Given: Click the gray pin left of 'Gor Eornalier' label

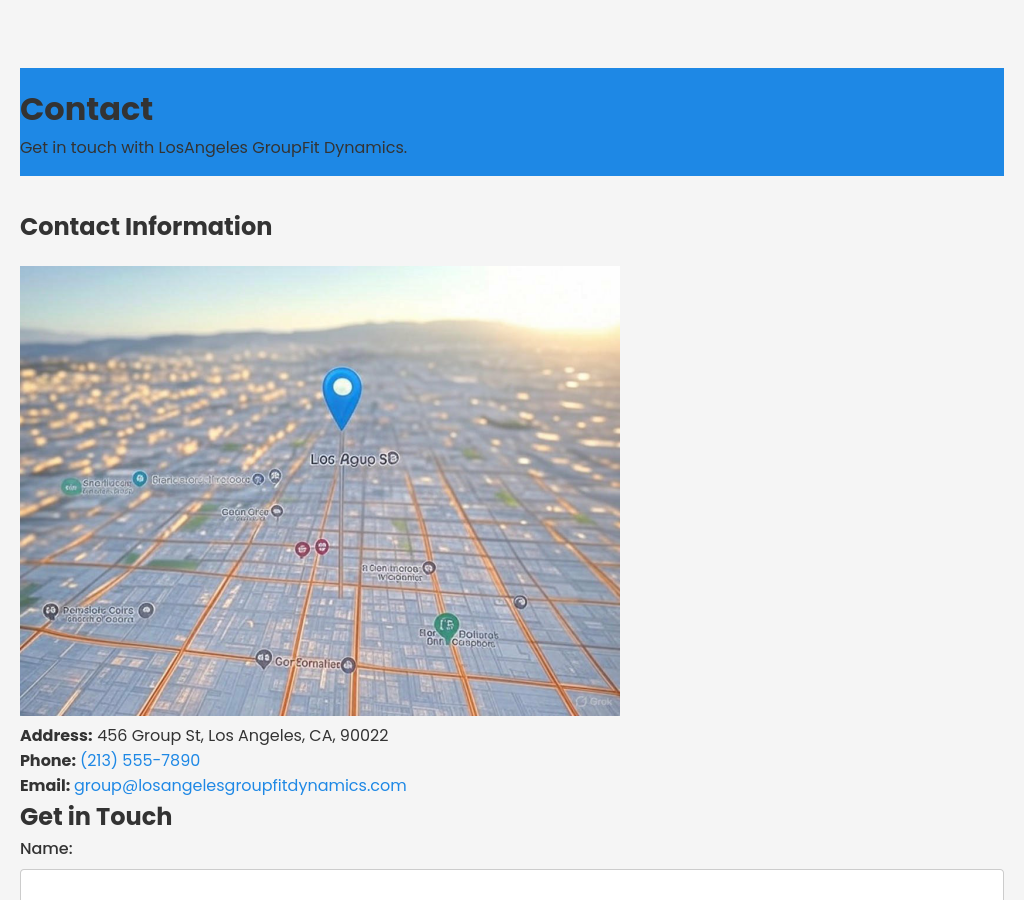Looking at the screenshot, I should [x=263, y=658].
